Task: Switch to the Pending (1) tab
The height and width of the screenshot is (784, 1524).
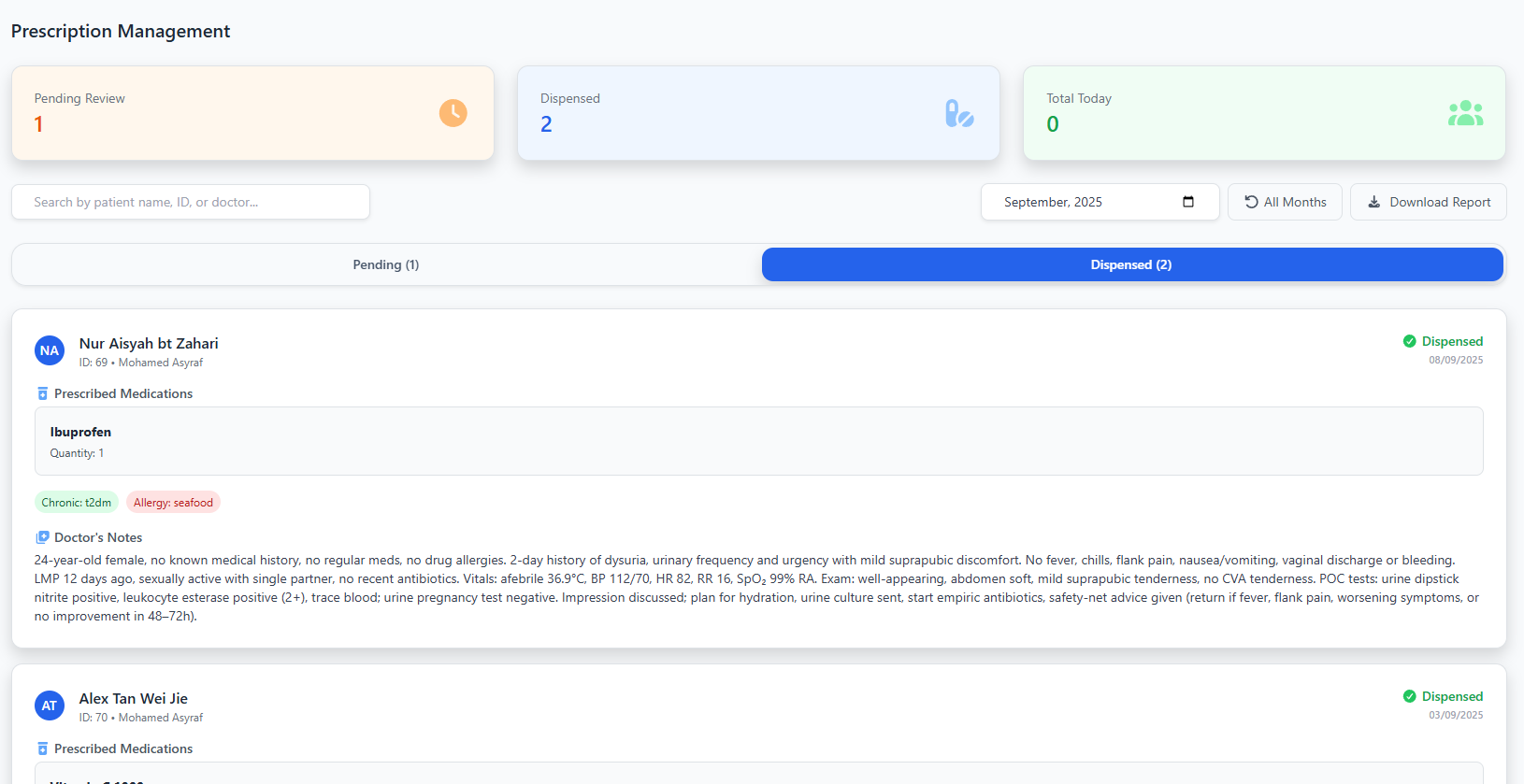Action: [x=386, y=264]
